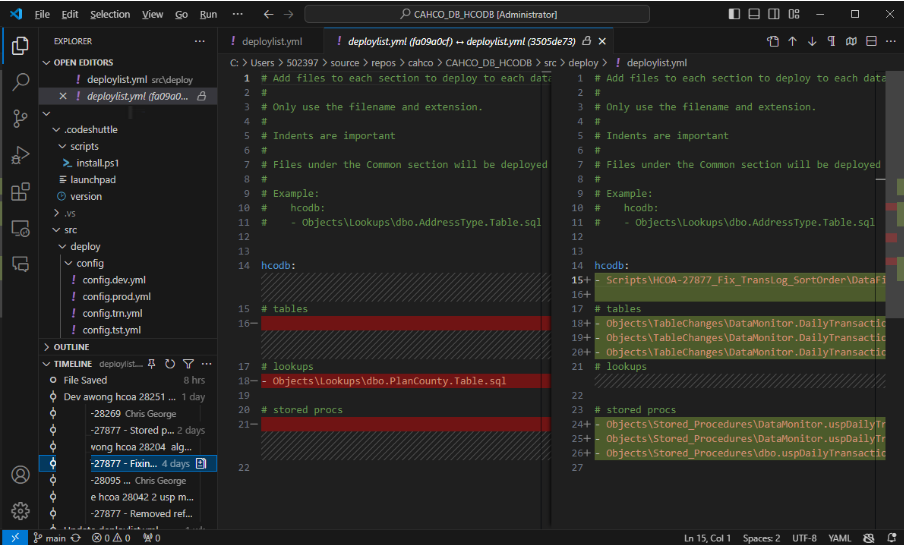Screen dimensions: 904x545
Task: Open the Accounts menu
Action: pos(20,475)
